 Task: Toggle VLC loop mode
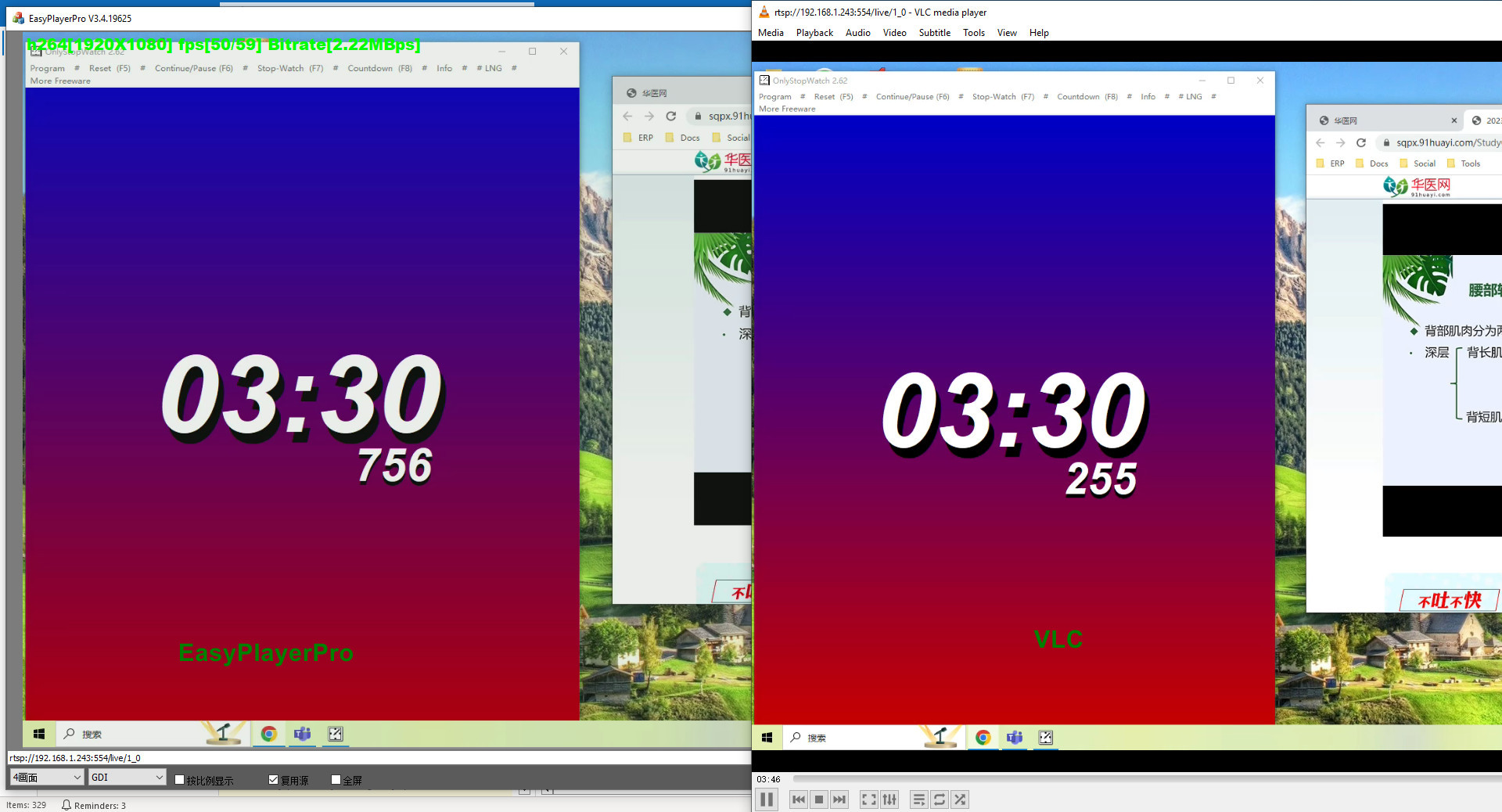[x=940, y=799]
